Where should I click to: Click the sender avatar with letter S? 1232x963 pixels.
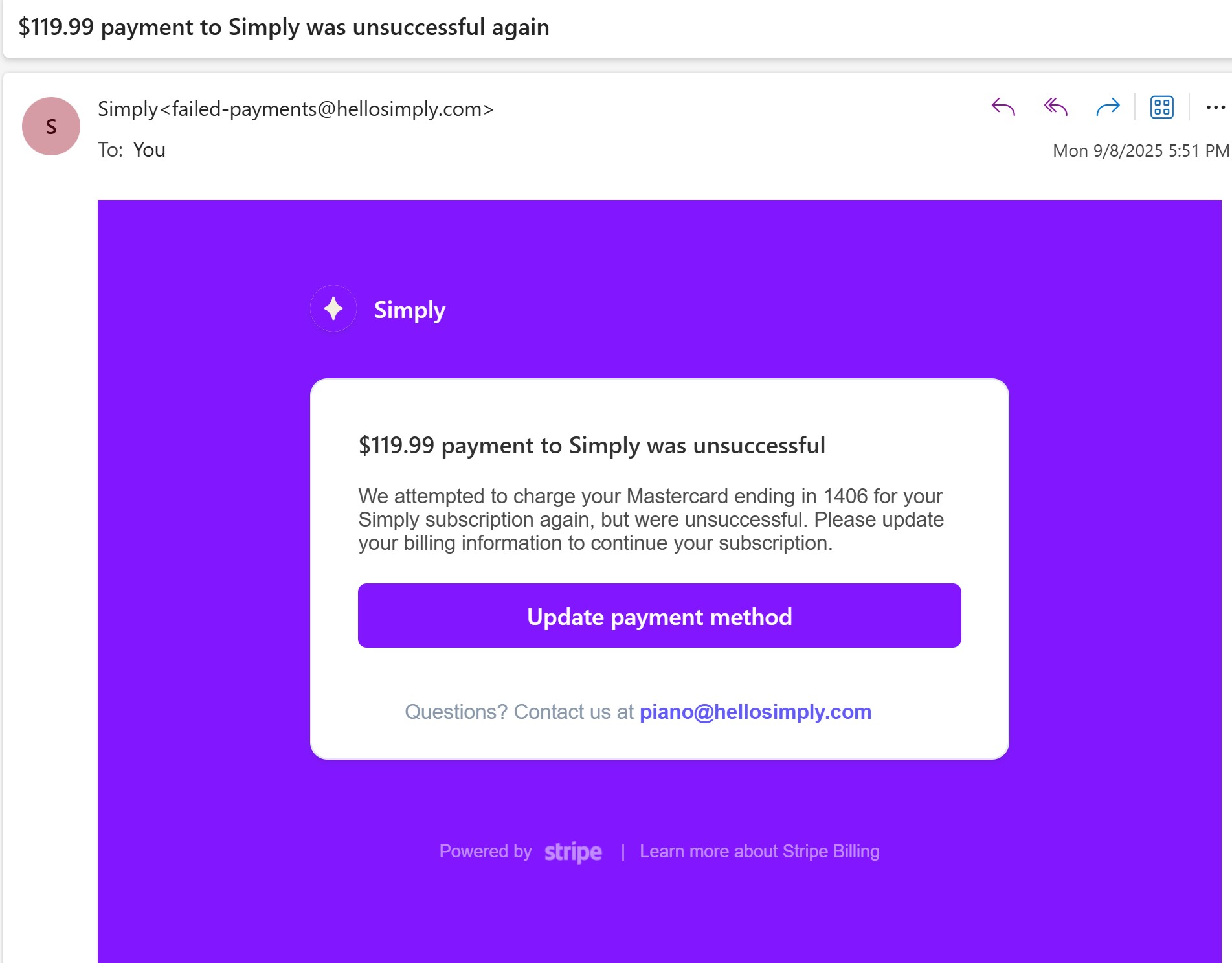click(51, 126)
